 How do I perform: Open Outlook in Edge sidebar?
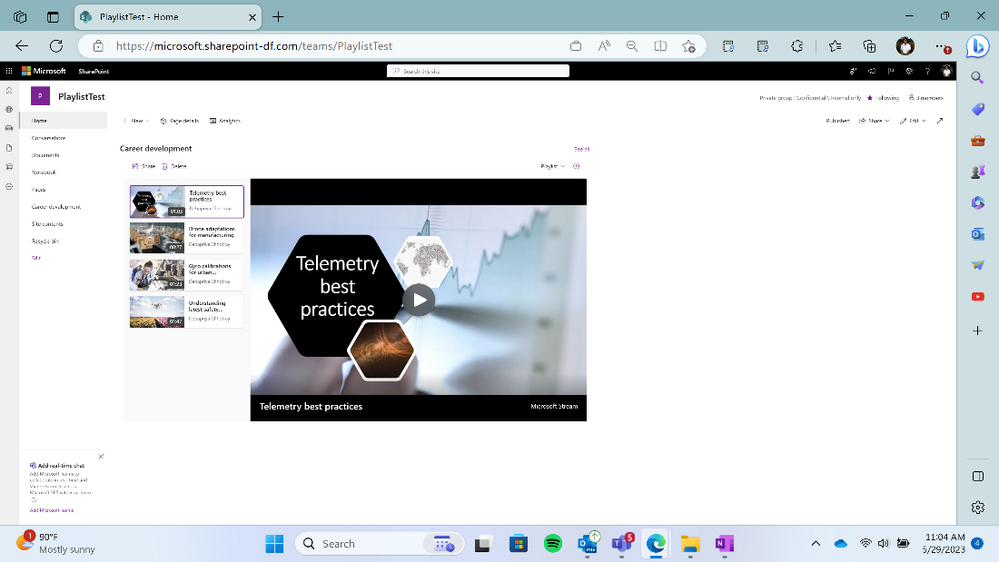pos(977,234)
